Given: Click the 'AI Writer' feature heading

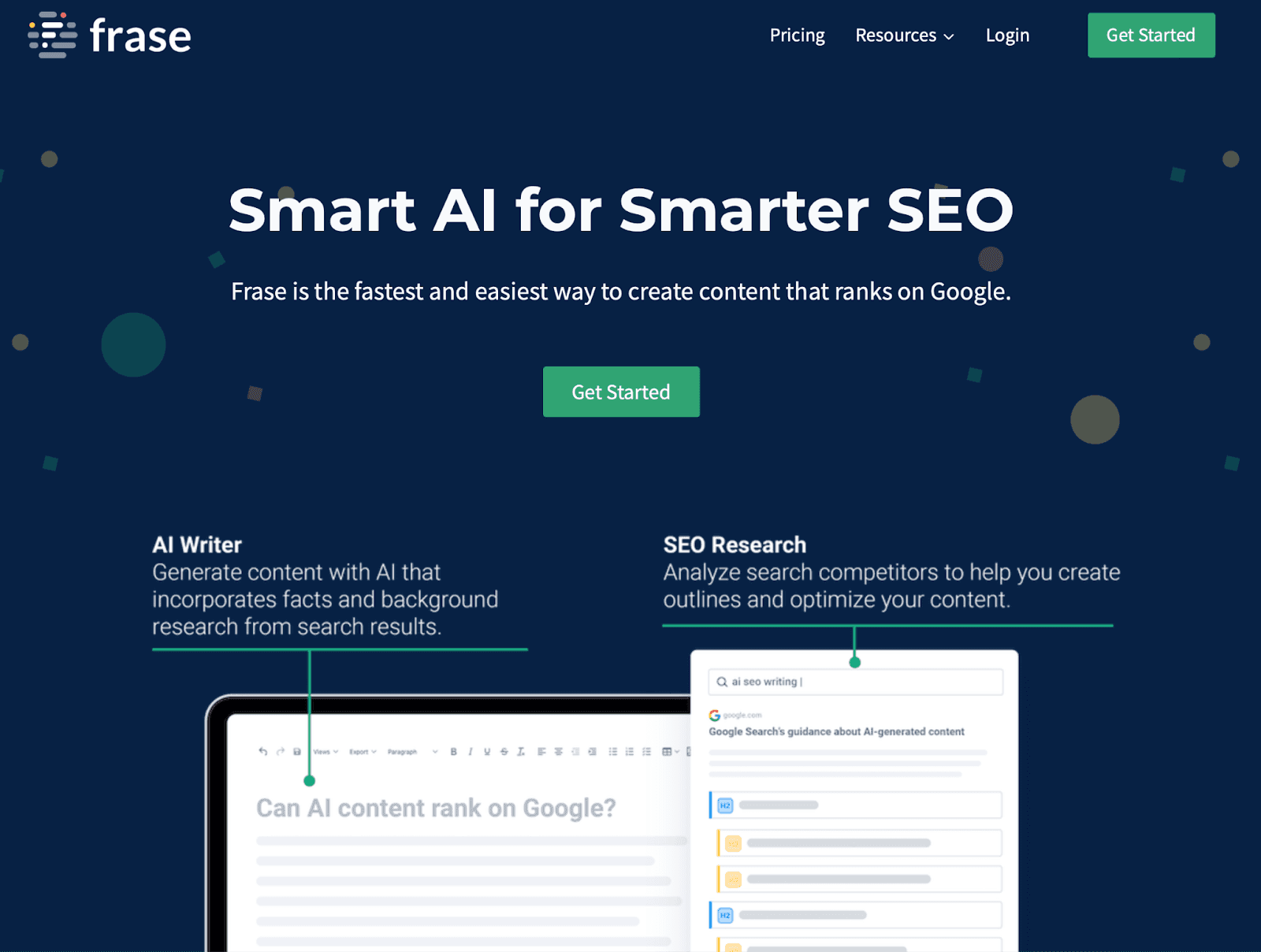Looking at the screenshot, I should pos(197,545).
